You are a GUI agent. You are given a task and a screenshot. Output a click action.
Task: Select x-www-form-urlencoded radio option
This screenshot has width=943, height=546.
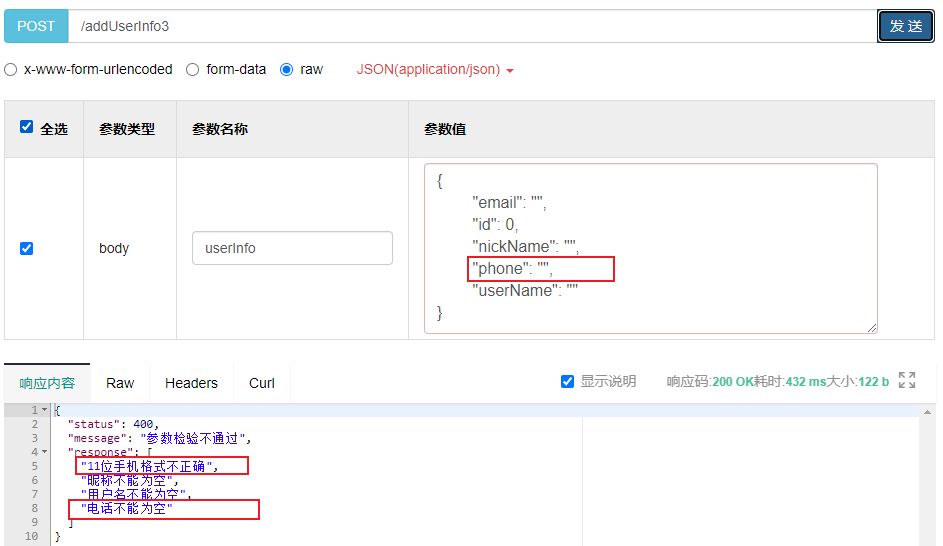tap(11, 70)
